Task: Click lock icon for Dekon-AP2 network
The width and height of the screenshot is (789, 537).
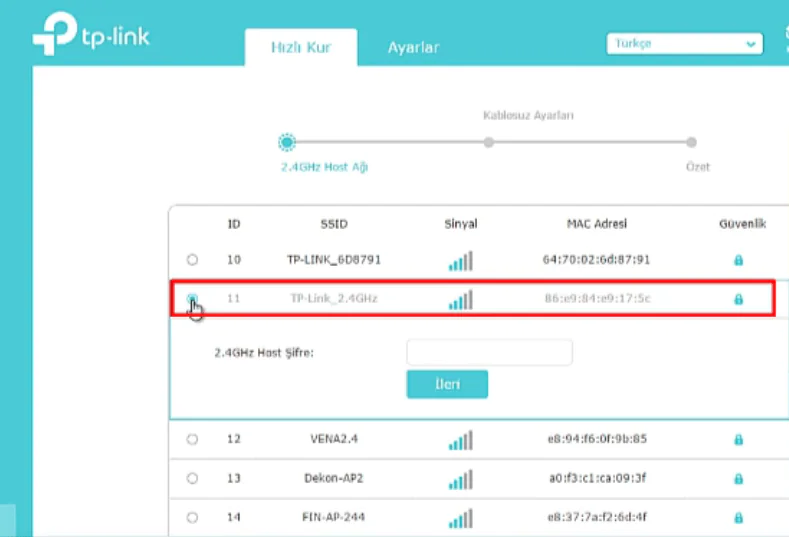Action: [x=738, y=479]
